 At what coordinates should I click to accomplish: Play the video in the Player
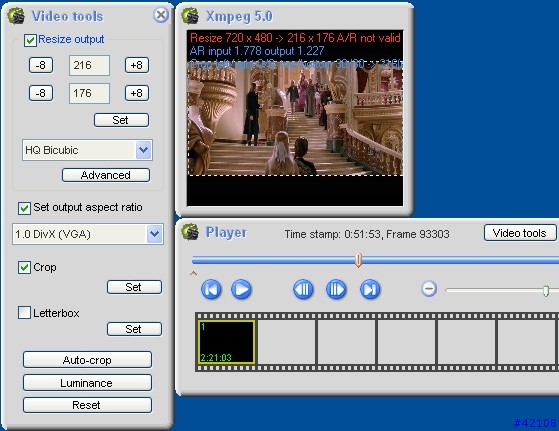click(x=241, y=289)
